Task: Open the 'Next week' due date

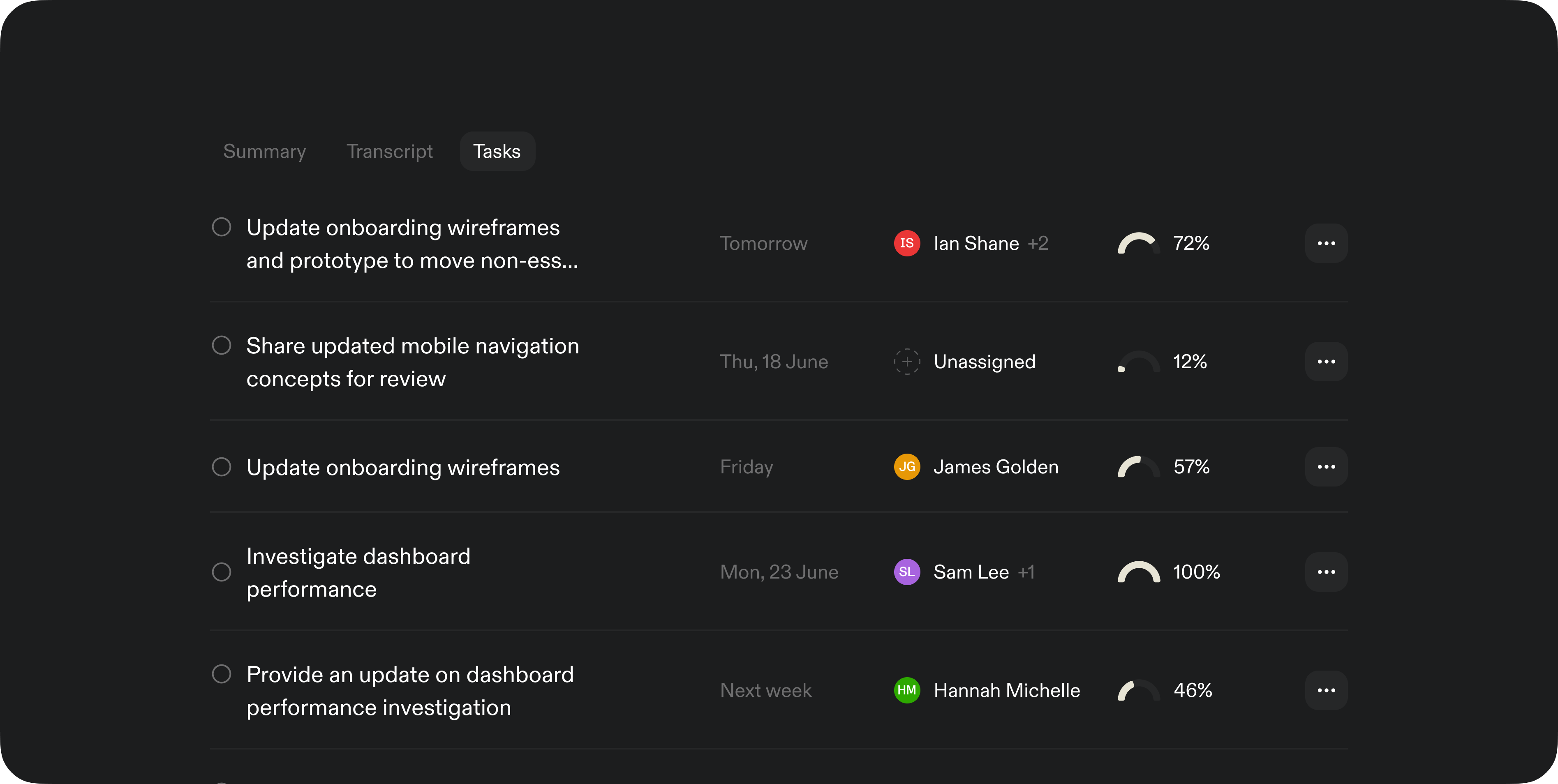Action: click(x=766, y=690)
